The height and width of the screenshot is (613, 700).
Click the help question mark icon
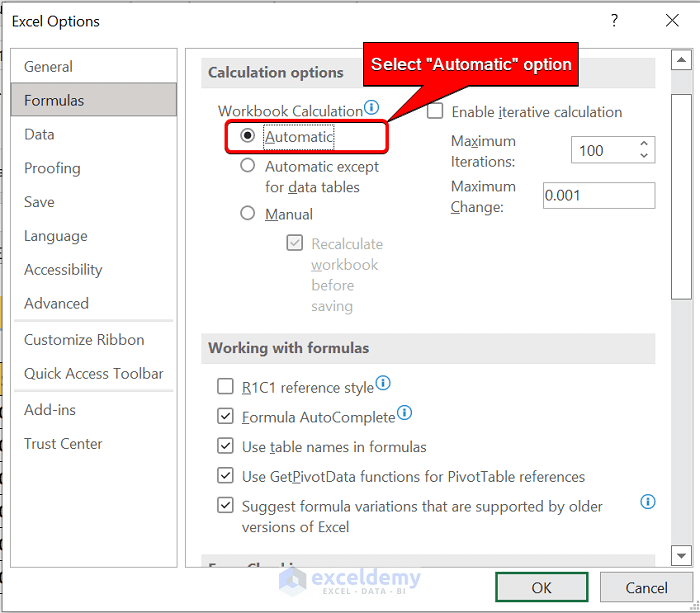pos(615,21)
